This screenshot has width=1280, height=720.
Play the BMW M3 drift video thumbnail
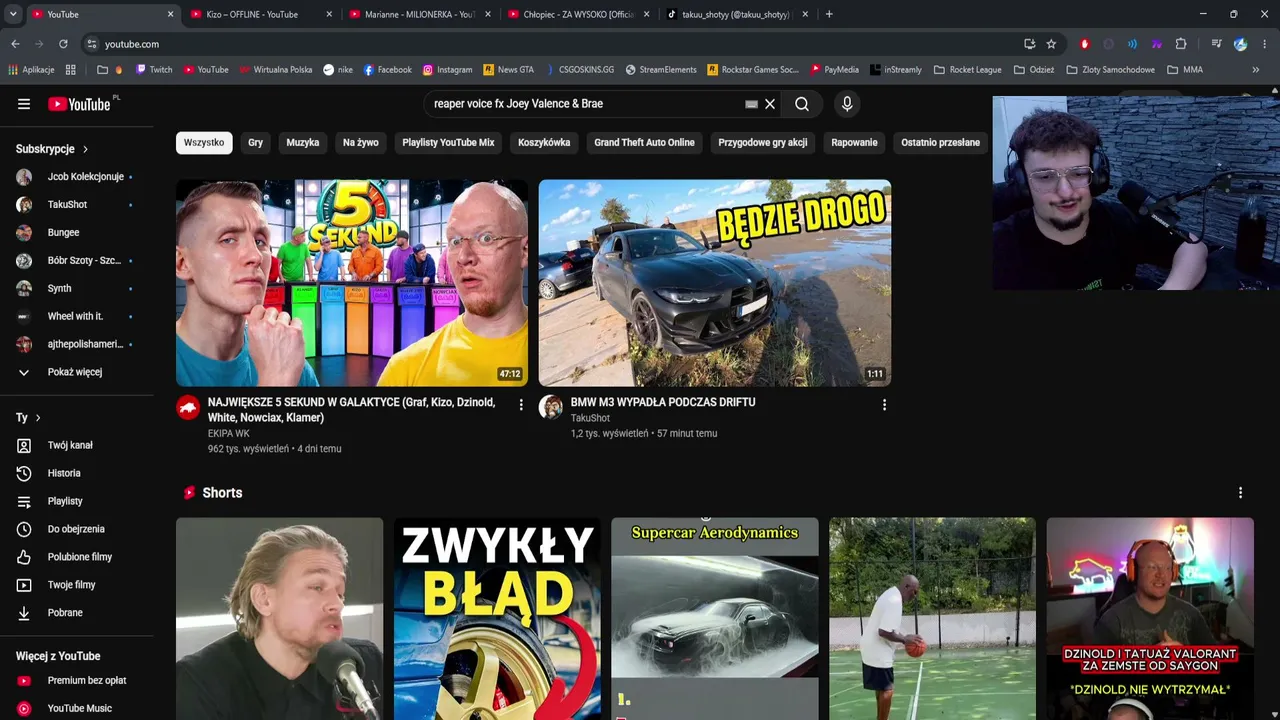(x=715, y=283)
